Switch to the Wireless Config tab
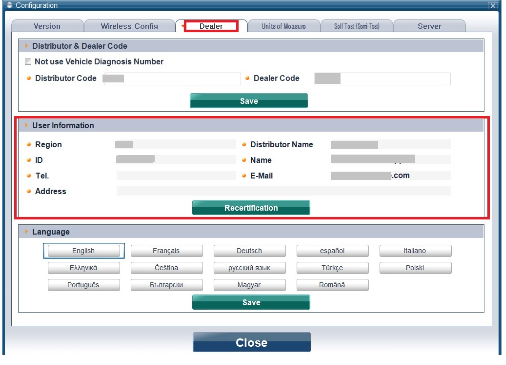This screenshot has height=365, width=506. (x=129, y=26)
